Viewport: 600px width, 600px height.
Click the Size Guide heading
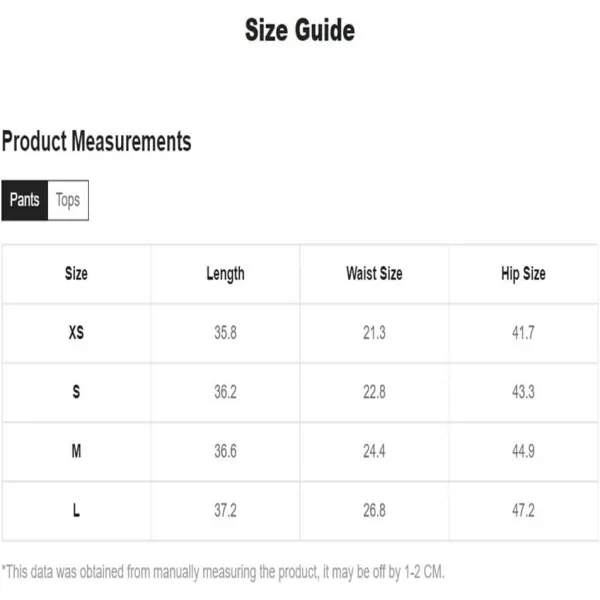(x=300, y=30)
